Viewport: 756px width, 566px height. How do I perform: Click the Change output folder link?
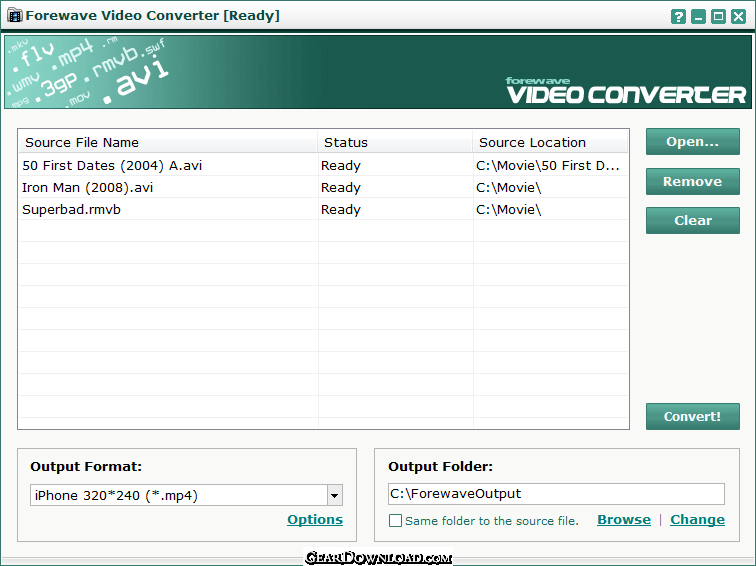click(x=697, y=520)
